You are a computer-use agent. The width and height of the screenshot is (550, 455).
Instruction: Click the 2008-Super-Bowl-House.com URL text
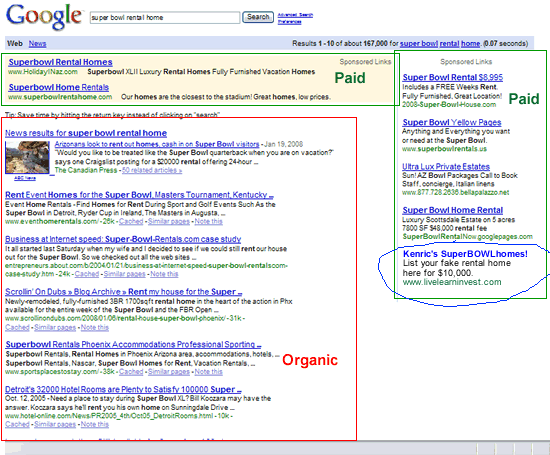[449, 104]
